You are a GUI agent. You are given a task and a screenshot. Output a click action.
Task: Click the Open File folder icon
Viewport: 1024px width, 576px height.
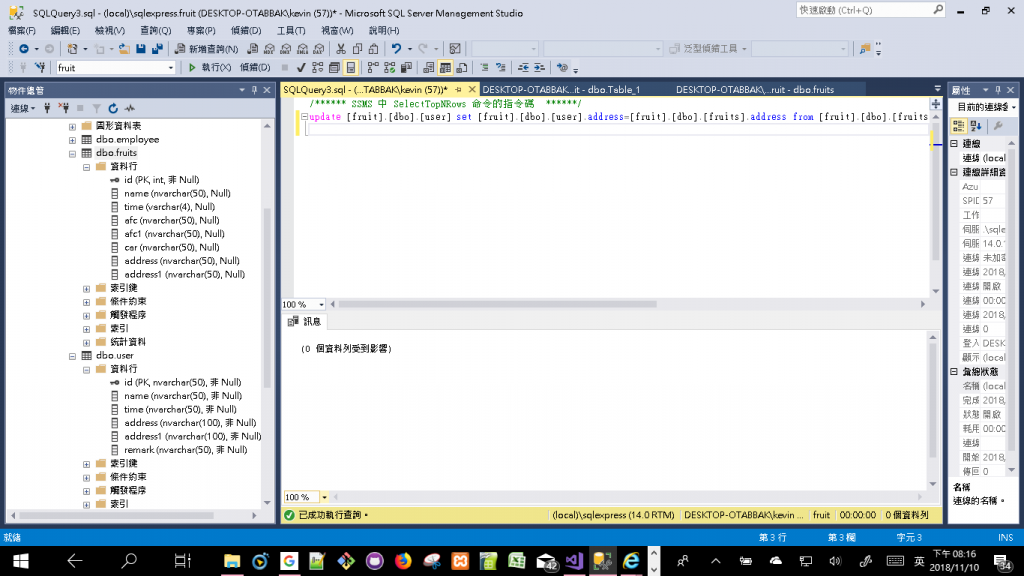[123, 49]
